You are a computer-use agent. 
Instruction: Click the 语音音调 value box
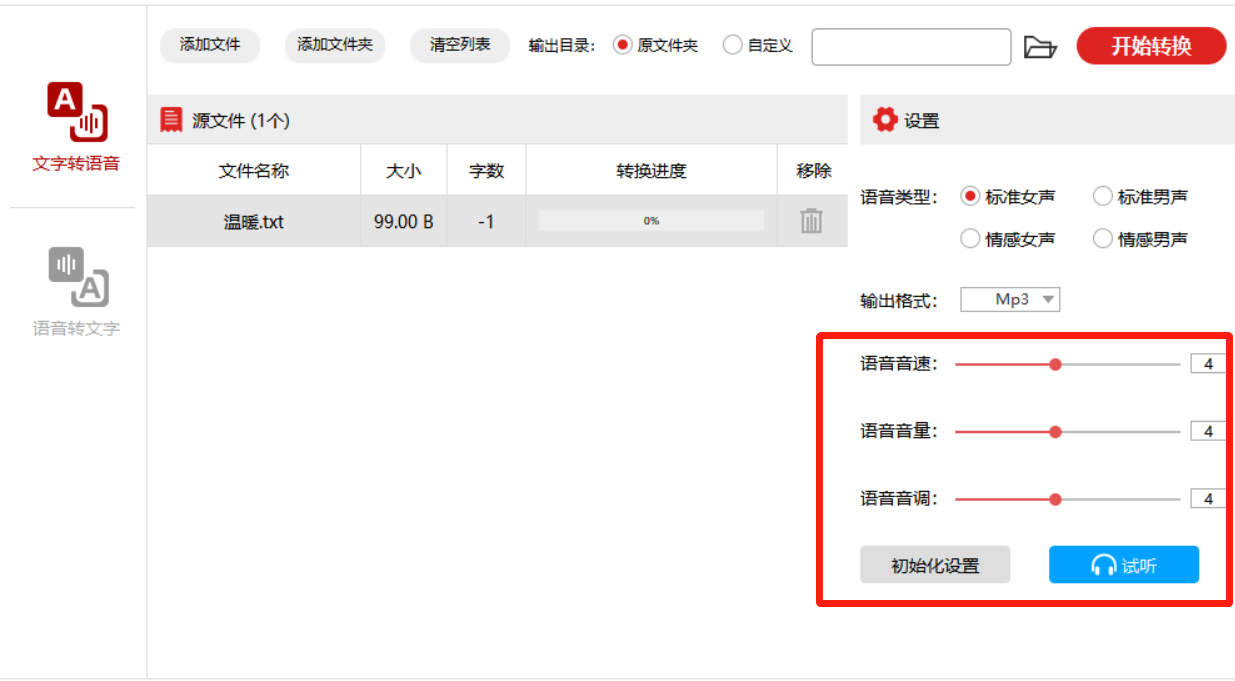[1208, 499]
